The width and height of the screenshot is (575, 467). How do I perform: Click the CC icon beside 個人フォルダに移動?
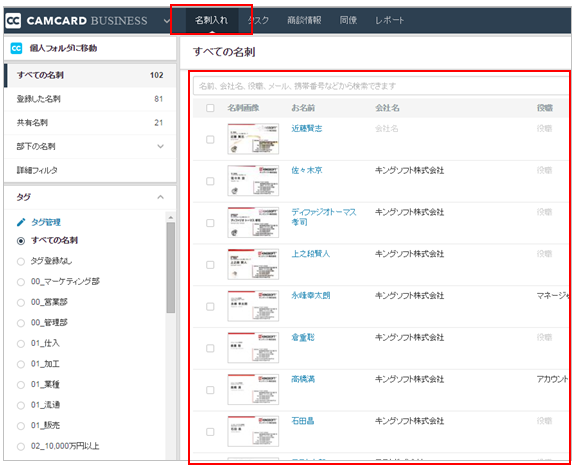16,48
